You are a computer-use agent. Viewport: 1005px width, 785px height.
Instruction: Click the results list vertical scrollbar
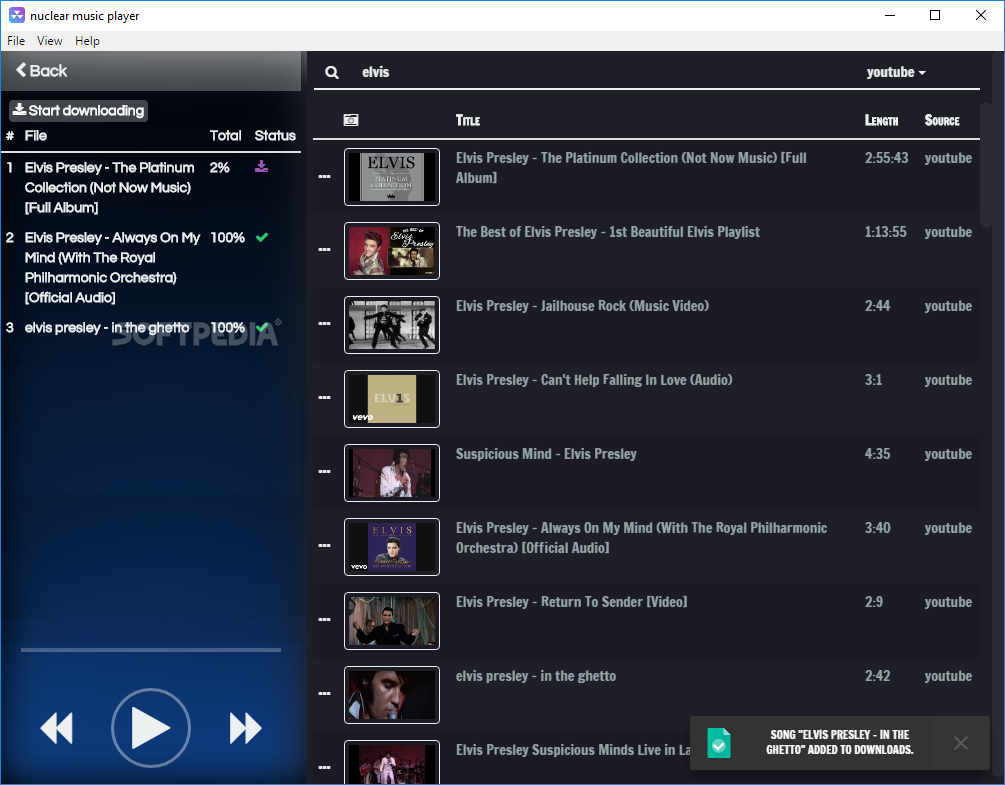(986, 163)
